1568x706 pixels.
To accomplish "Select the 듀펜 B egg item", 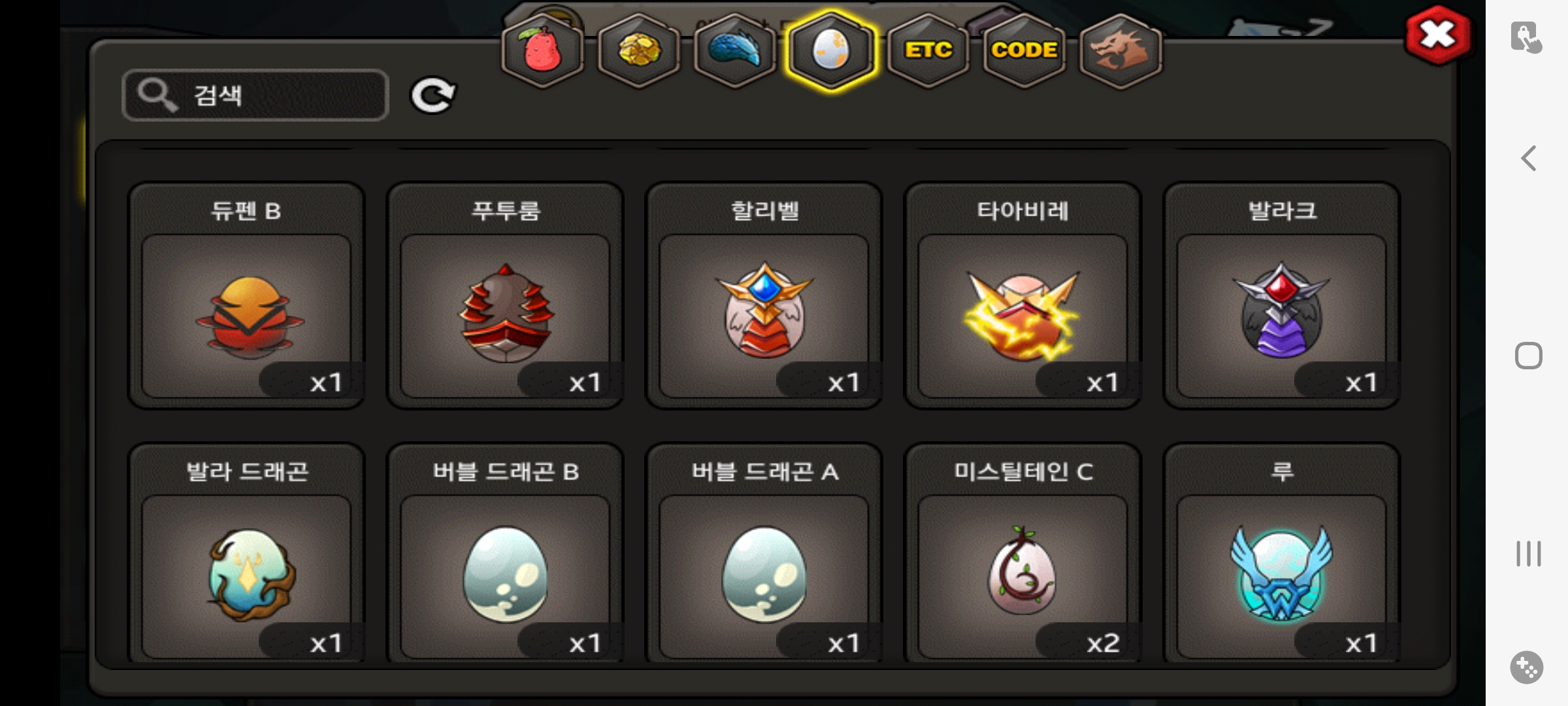I will coord(246,295).
